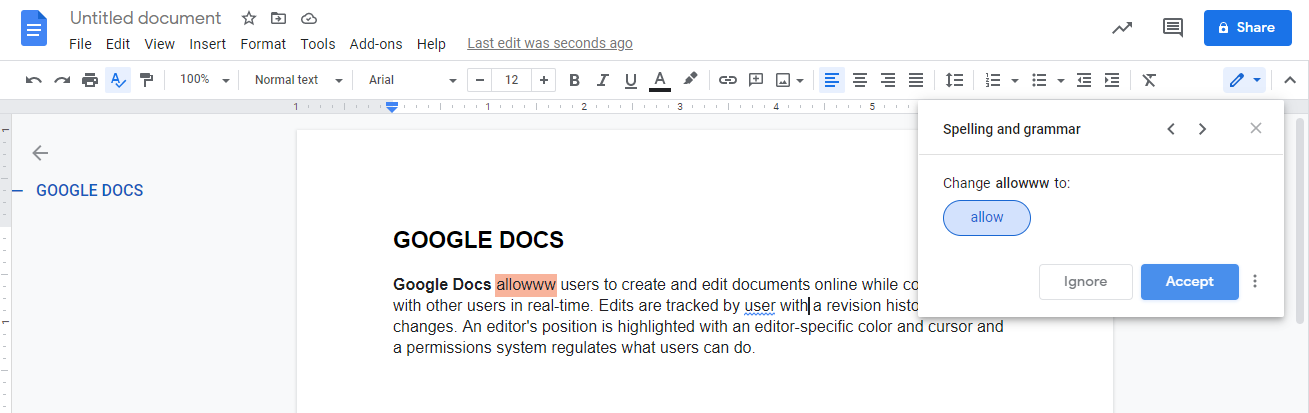
Task: Open the Help menu
Action: click(431, 44)
